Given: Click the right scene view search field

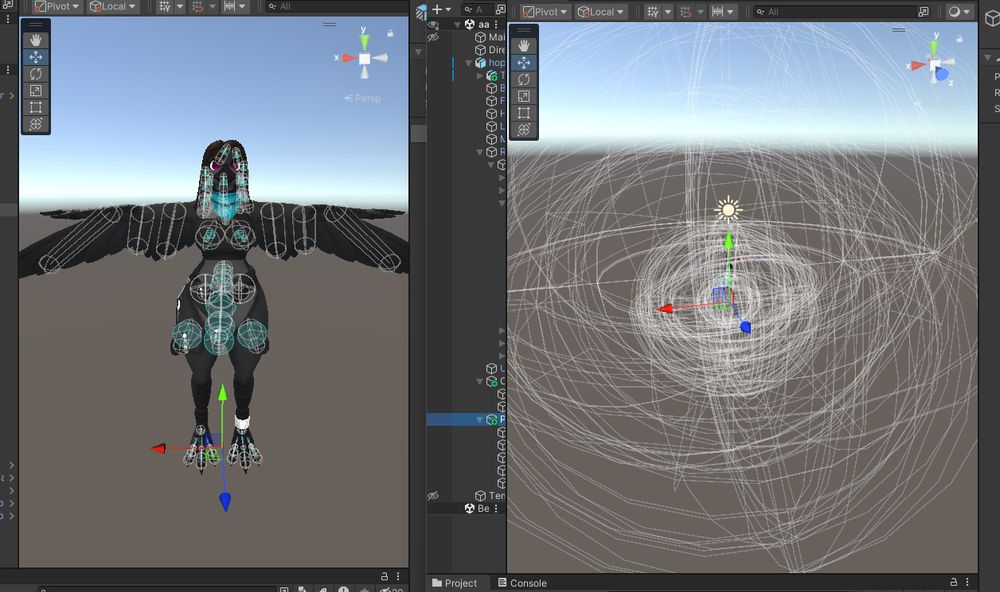Looking at the screenshot, I should 840,12.
